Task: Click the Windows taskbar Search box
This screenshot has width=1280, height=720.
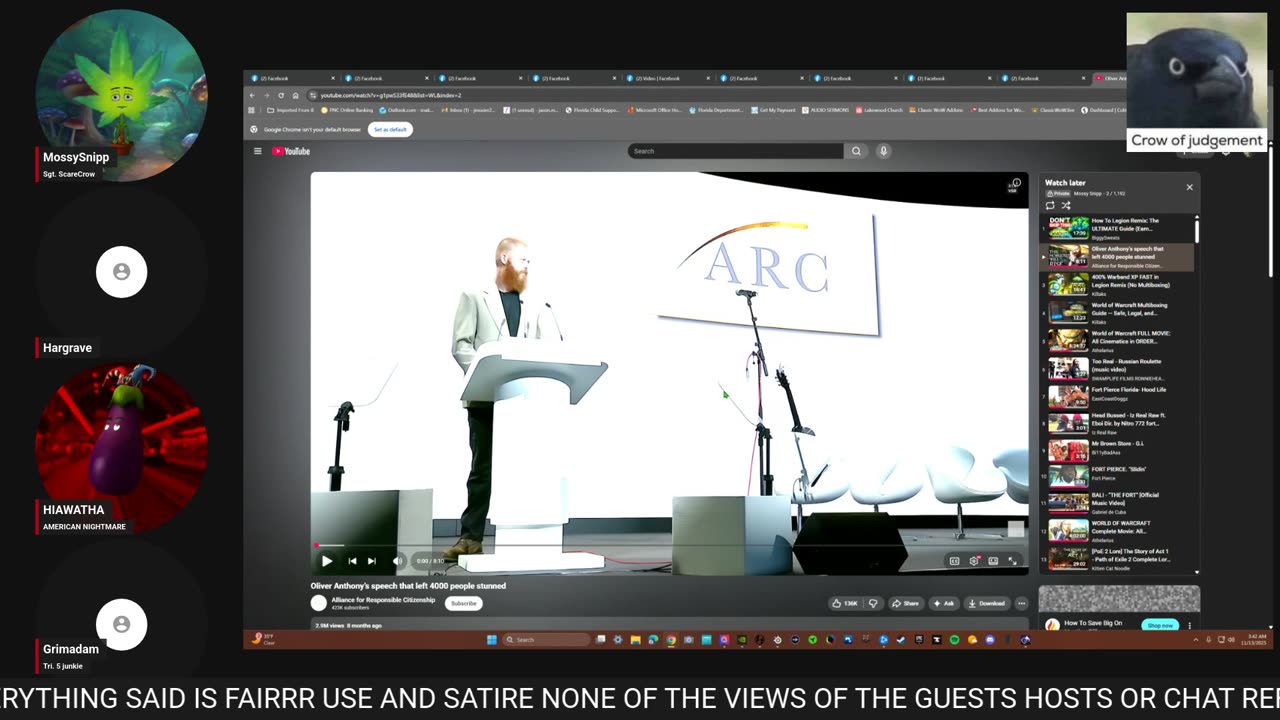Action: point(548,640)
